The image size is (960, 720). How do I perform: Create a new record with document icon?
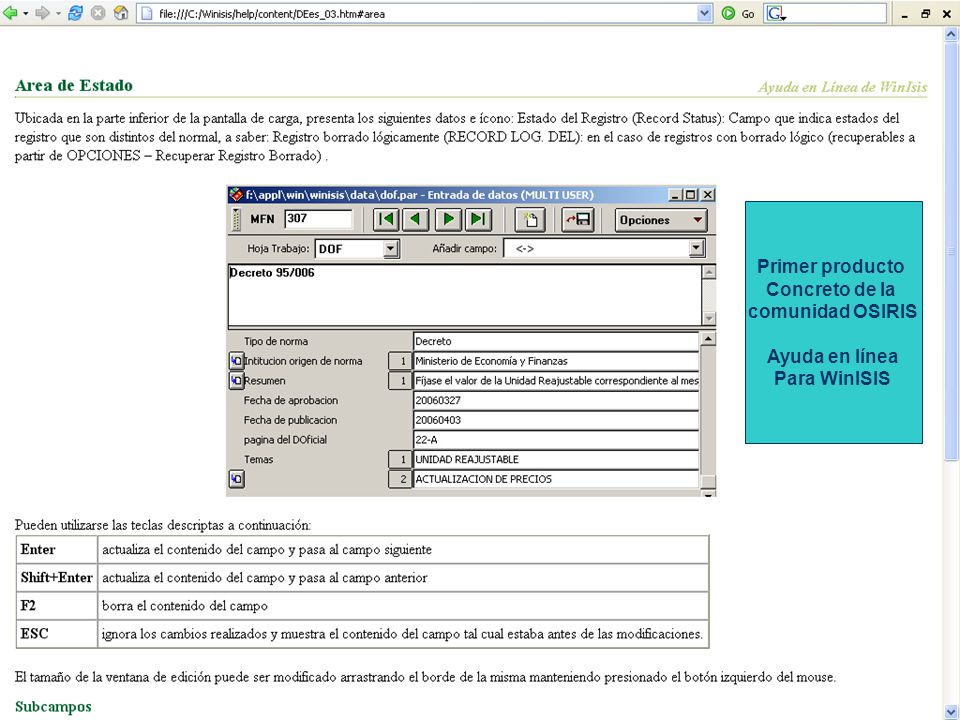click(x=530, y=219)
